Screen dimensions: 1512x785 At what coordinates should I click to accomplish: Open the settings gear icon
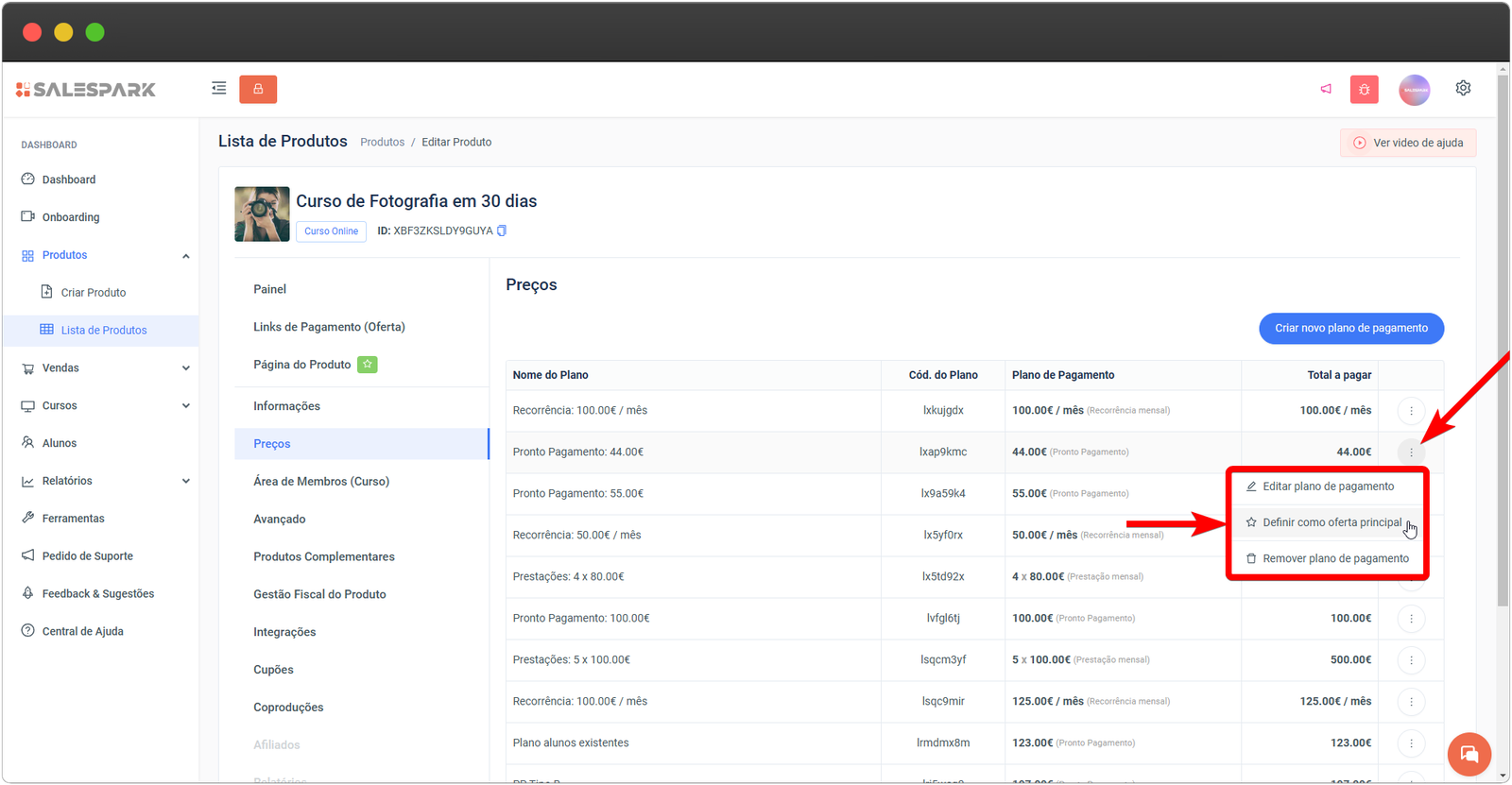click(x=1463, y=88)
